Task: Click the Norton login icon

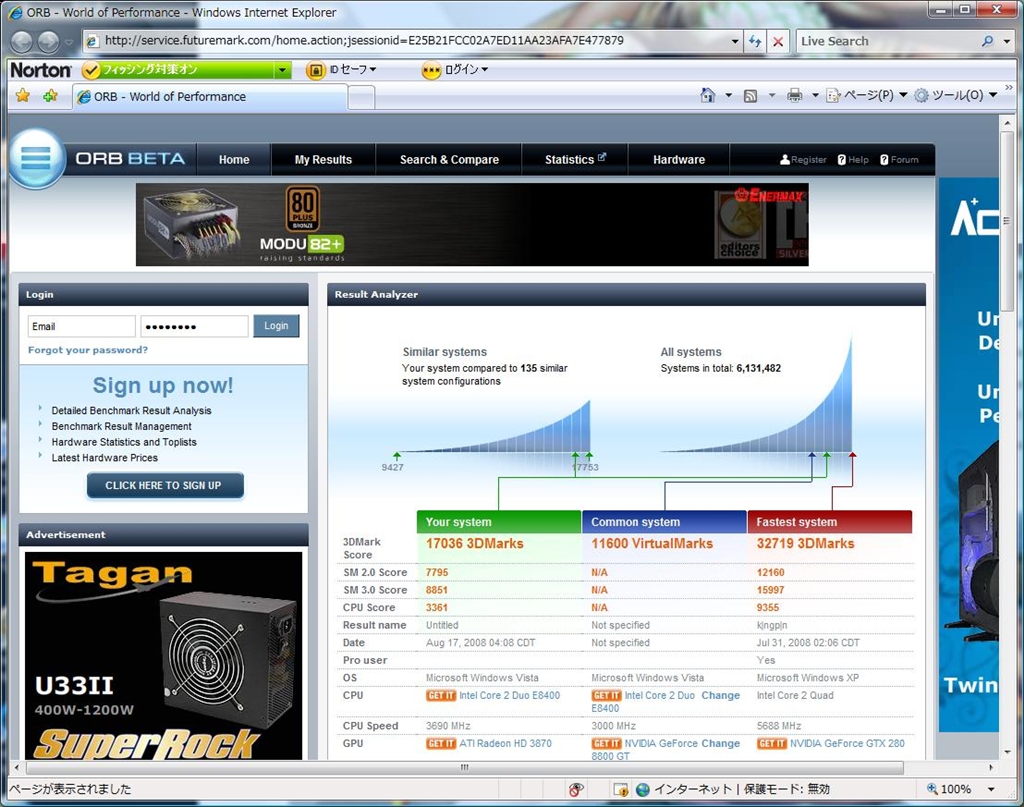Action: click(431, 69)
